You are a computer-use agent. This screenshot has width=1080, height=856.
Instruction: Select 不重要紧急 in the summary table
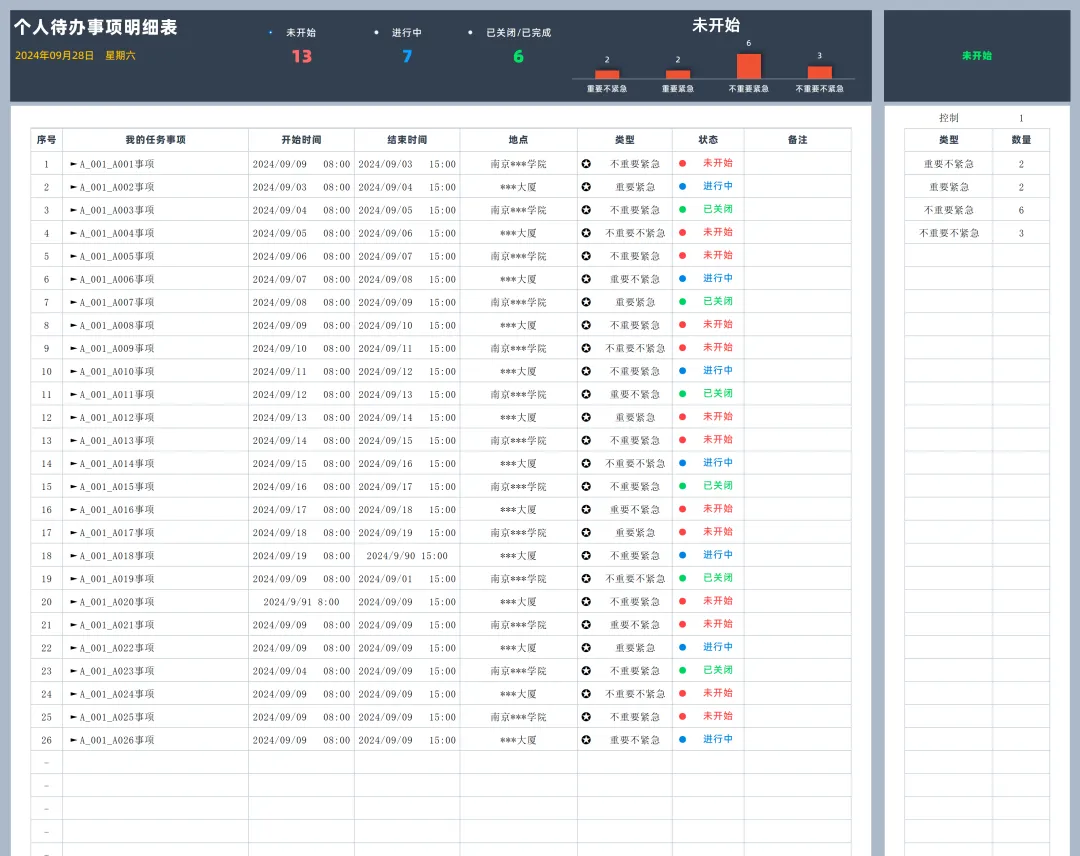click(948, 210)
